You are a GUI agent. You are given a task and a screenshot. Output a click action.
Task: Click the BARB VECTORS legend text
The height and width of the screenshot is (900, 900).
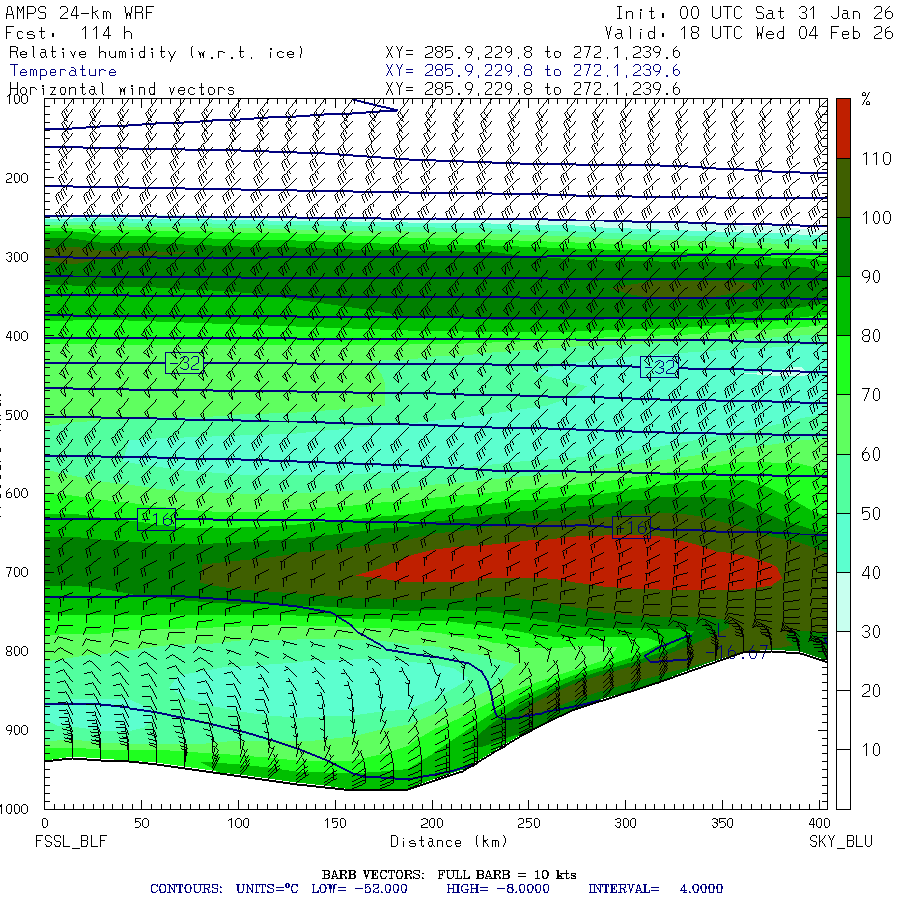(449, 875)
